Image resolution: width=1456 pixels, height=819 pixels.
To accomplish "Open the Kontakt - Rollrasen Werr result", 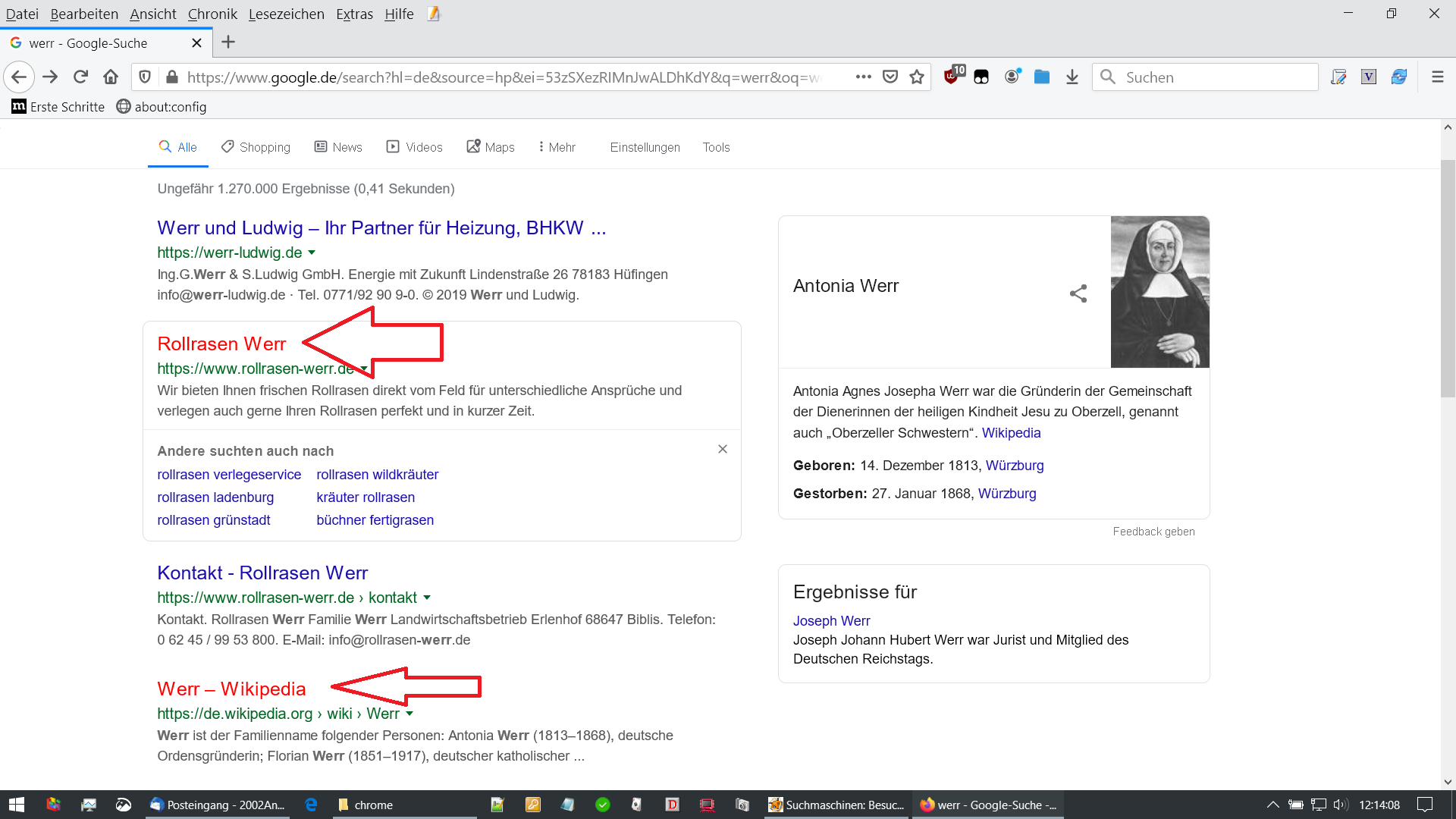I will pyautogui.click(x=262, y=573).
